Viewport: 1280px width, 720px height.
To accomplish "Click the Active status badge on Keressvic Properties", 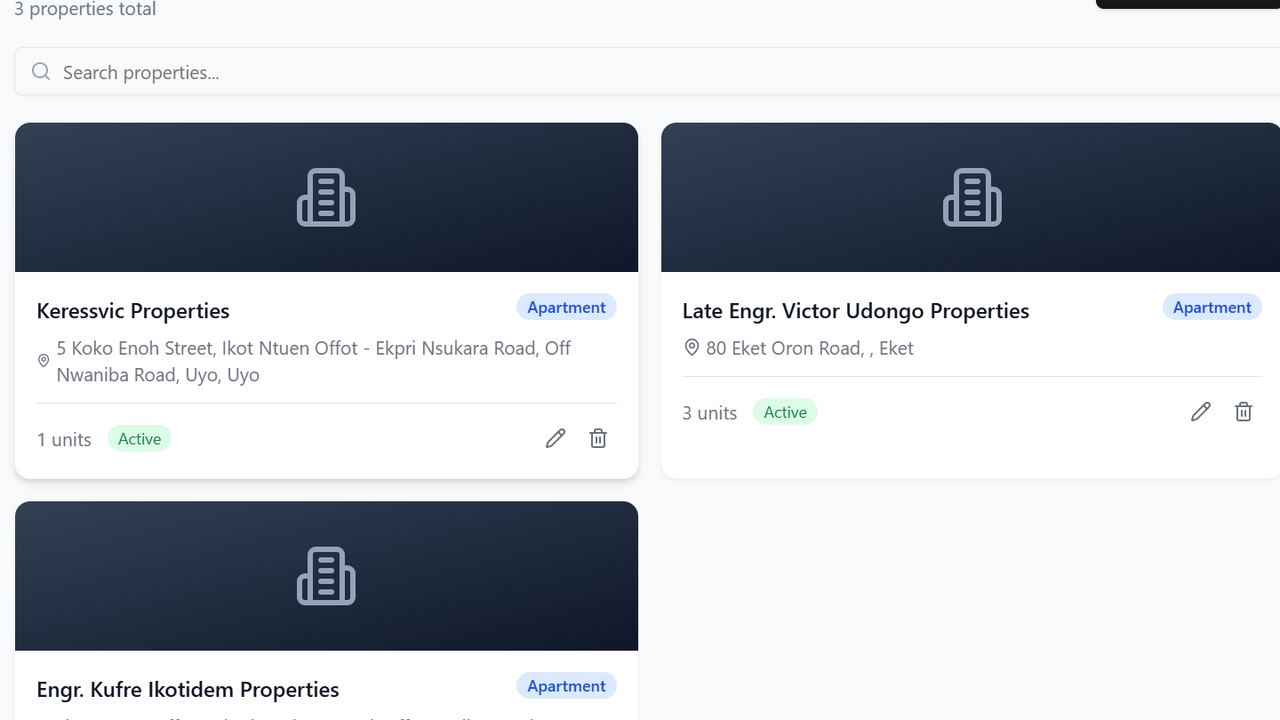I will pyautogui.click(x=140, y=439).
